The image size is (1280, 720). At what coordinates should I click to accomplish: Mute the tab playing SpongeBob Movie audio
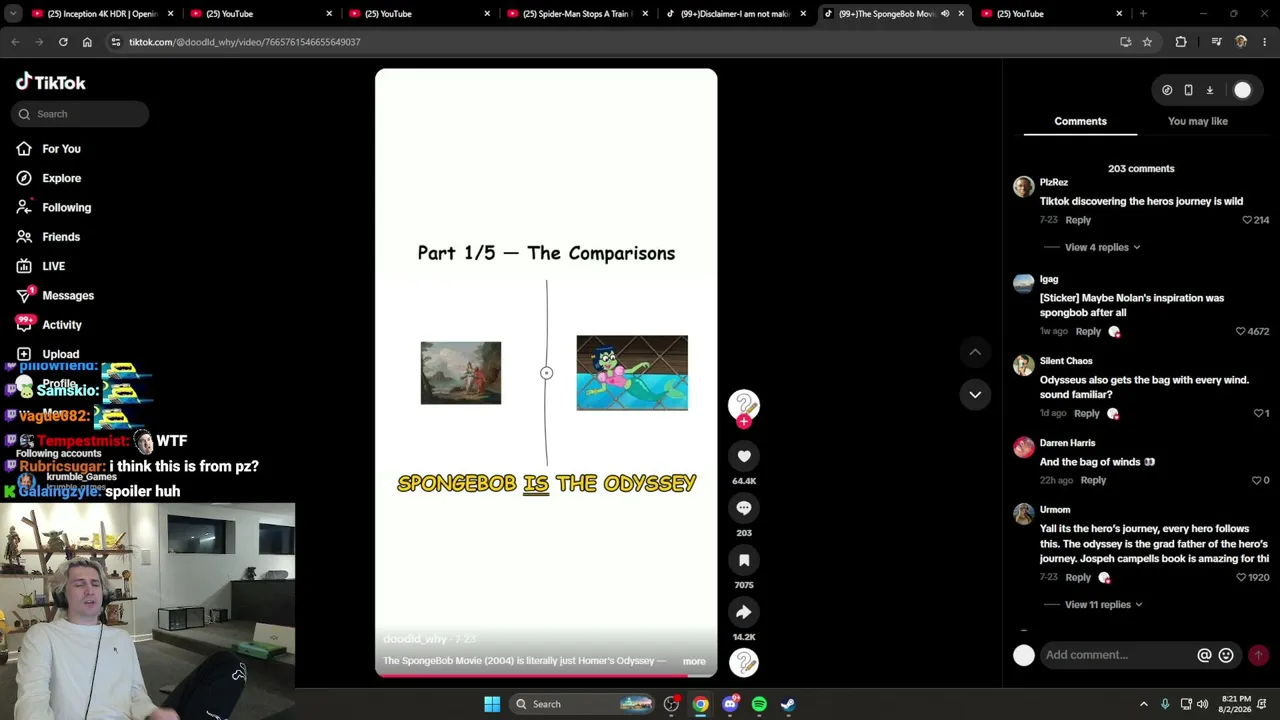[945, 14]
